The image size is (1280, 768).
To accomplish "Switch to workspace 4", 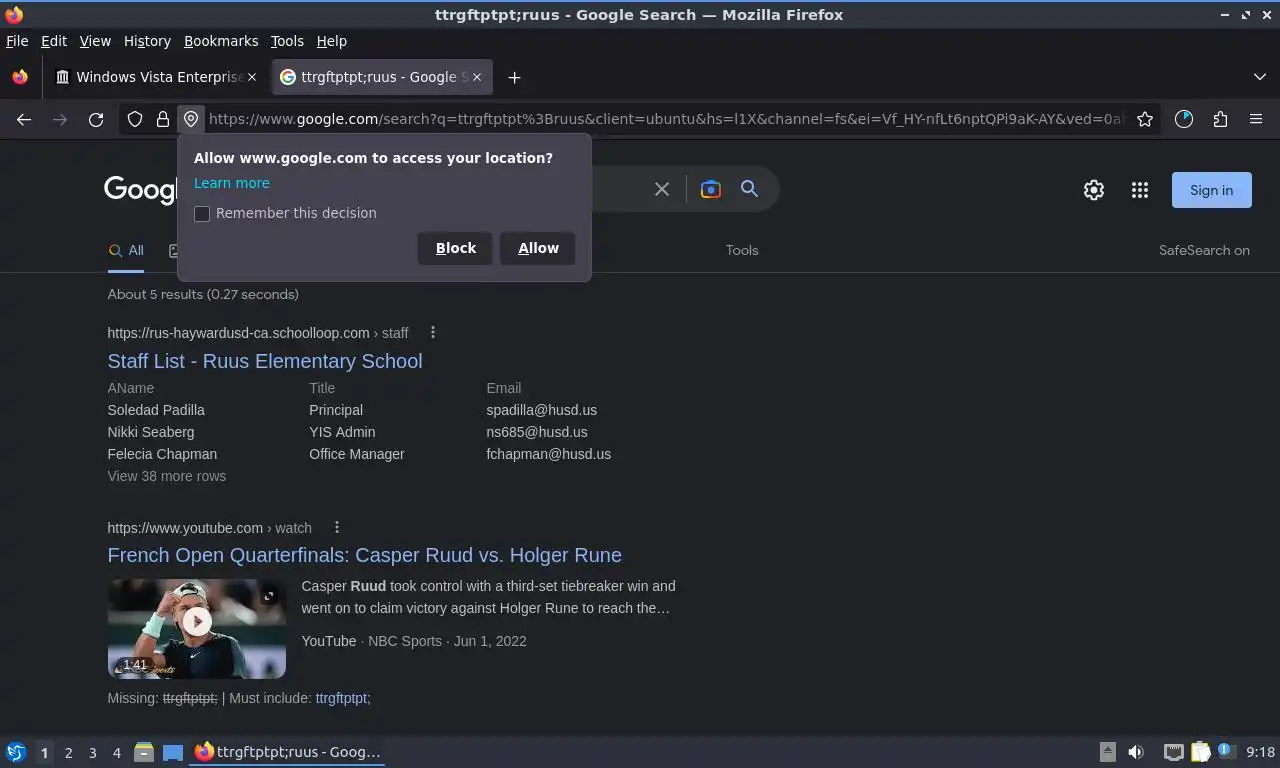I will pos(116,752).
